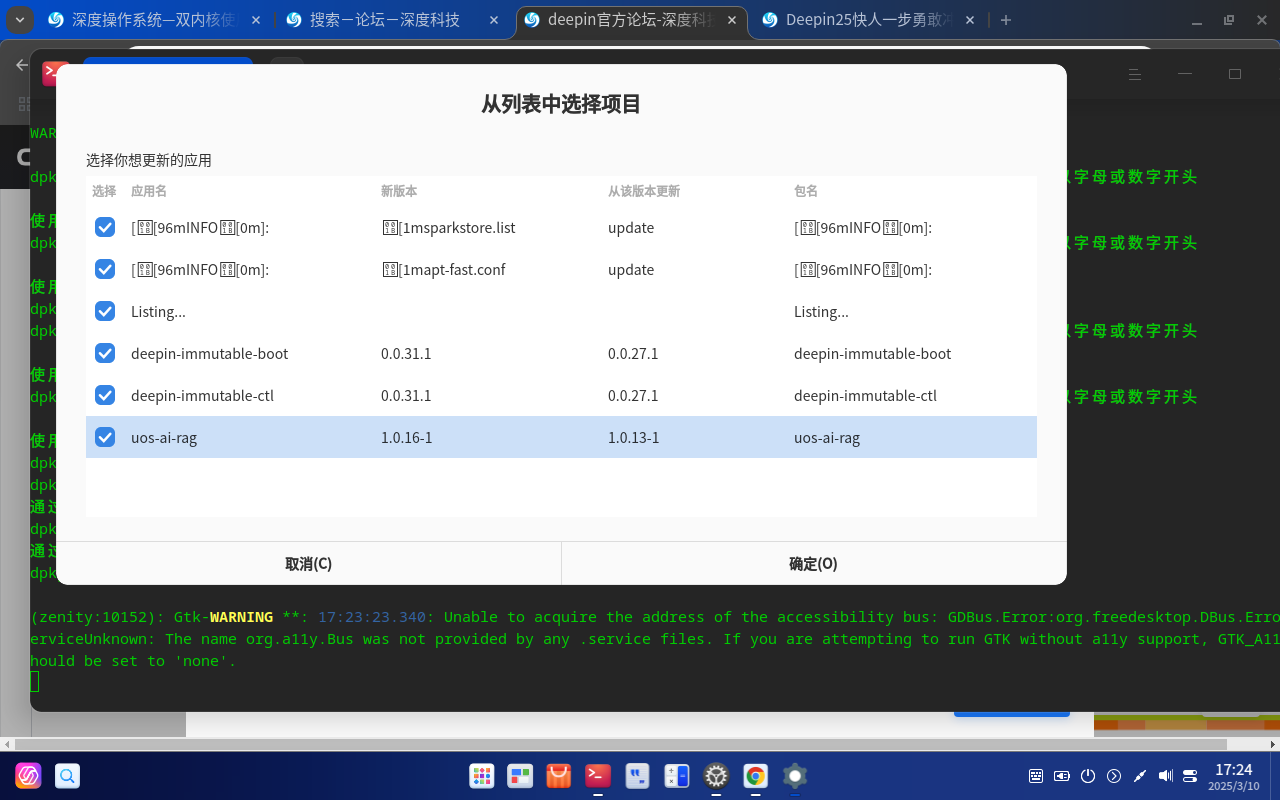Open the onscreen keyboard tray icon
Screen dimensions: 1280x800
pos(1036,776)
